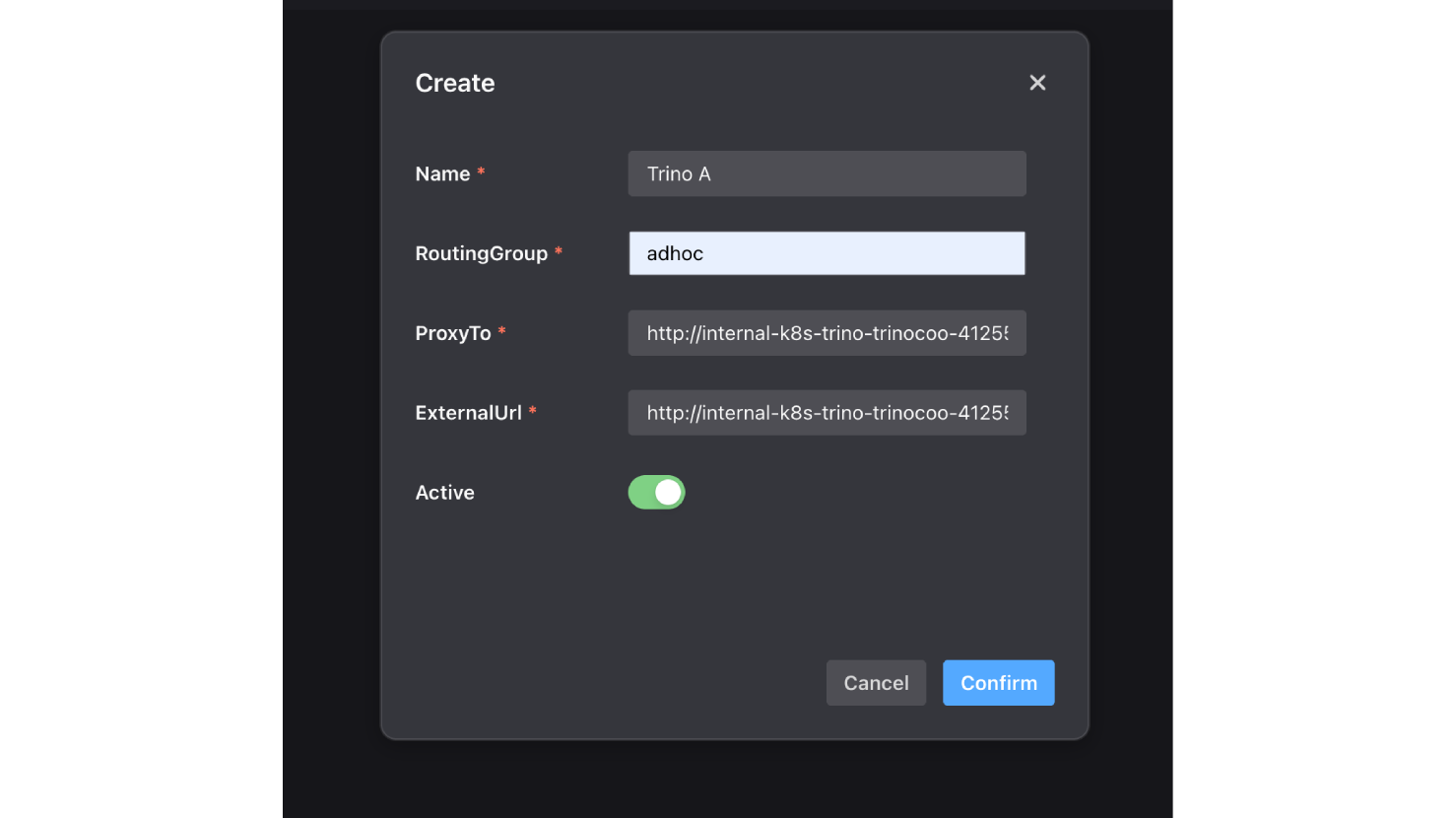Focus the Name field containing Trino A
The height and width of the screenshot is (818, 1456).
pos(827,174)
